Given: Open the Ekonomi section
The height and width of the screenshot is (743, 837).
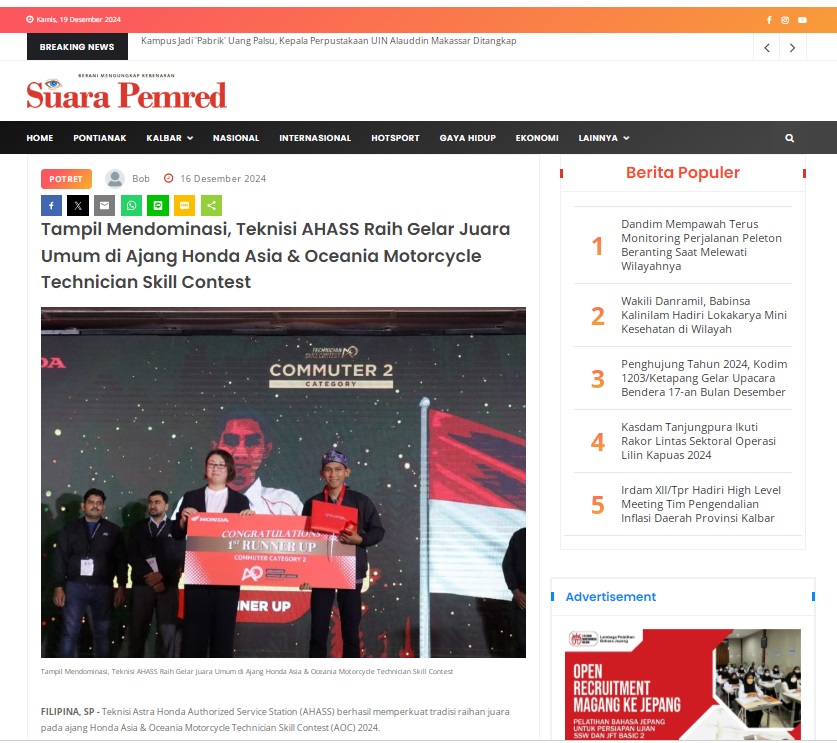Looking at the screenshot, I should [537, 138].
